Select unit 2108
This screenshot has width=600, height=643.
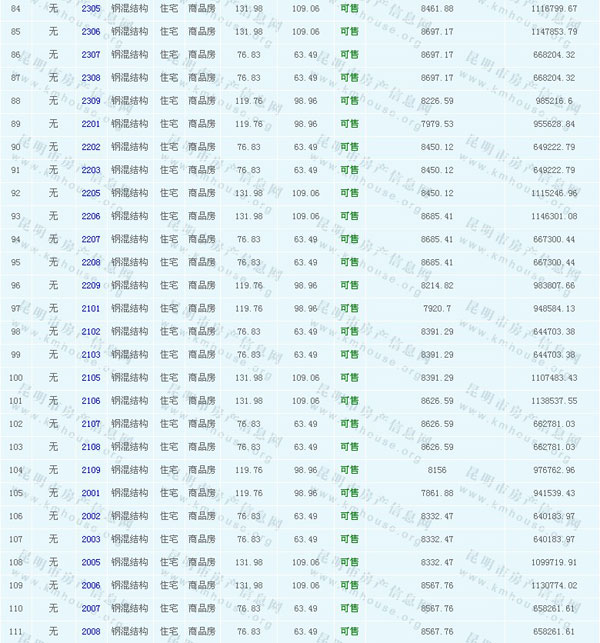(x=90, y=447)
